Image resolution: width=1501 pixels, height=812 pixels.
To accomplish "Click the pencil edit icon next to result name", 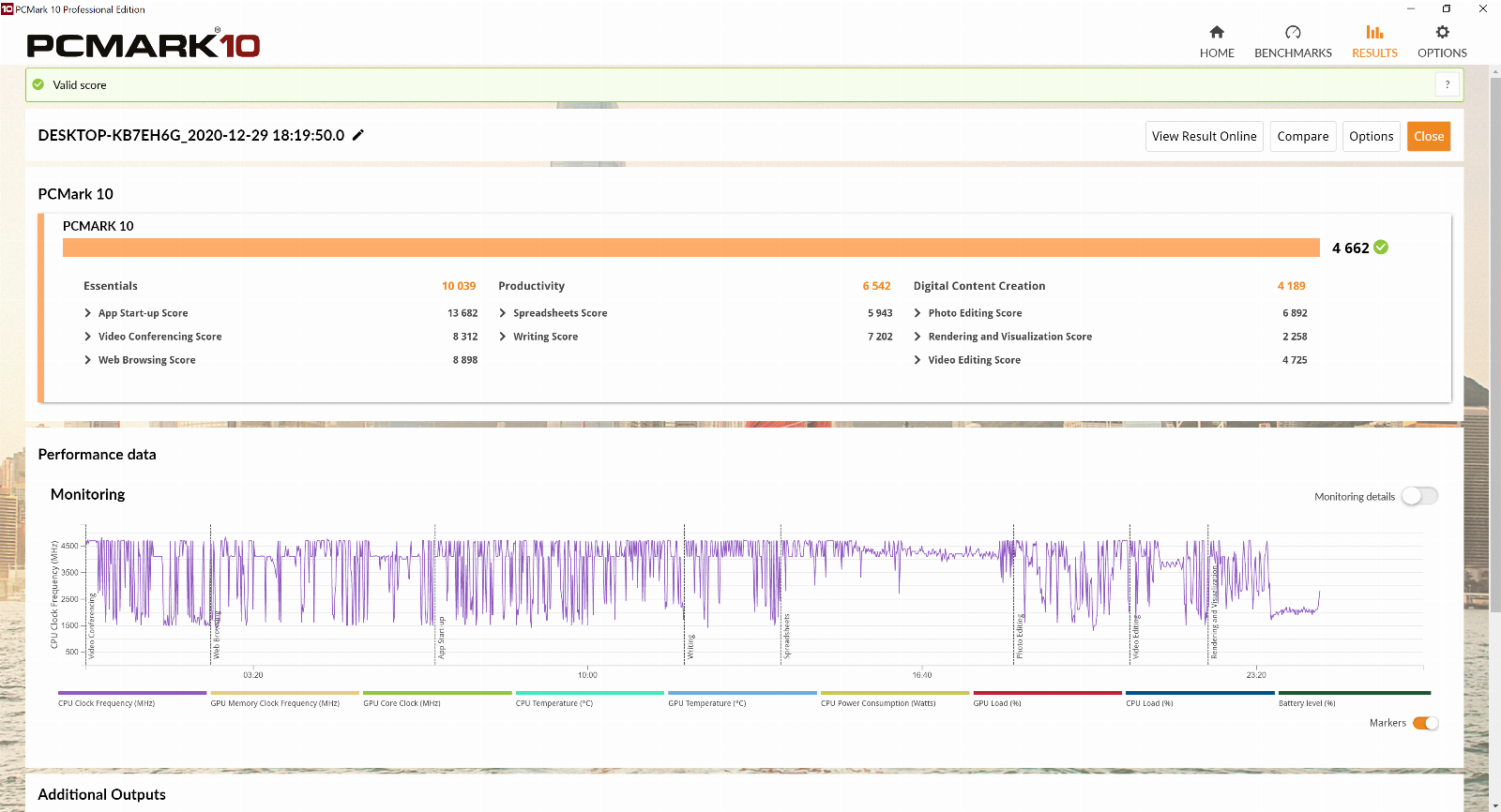I will [x=358, y=135].
